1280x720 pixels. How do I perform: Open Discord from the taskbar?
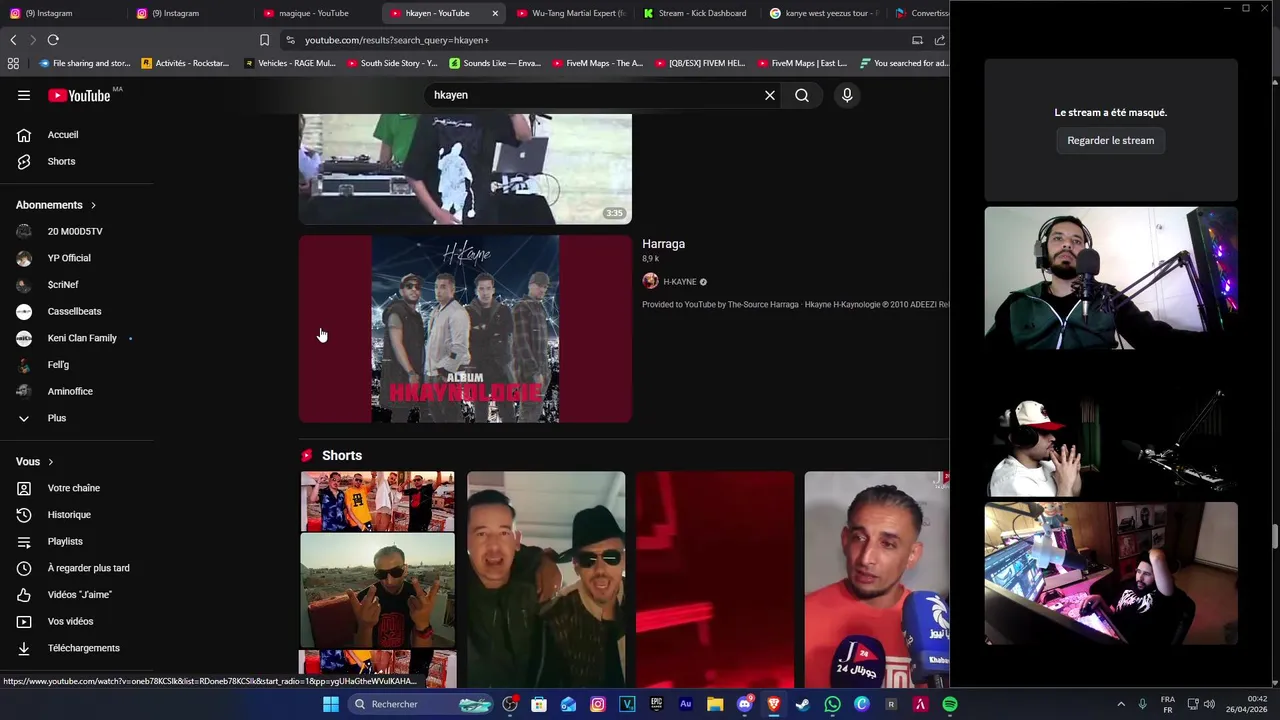coord(744,704)
